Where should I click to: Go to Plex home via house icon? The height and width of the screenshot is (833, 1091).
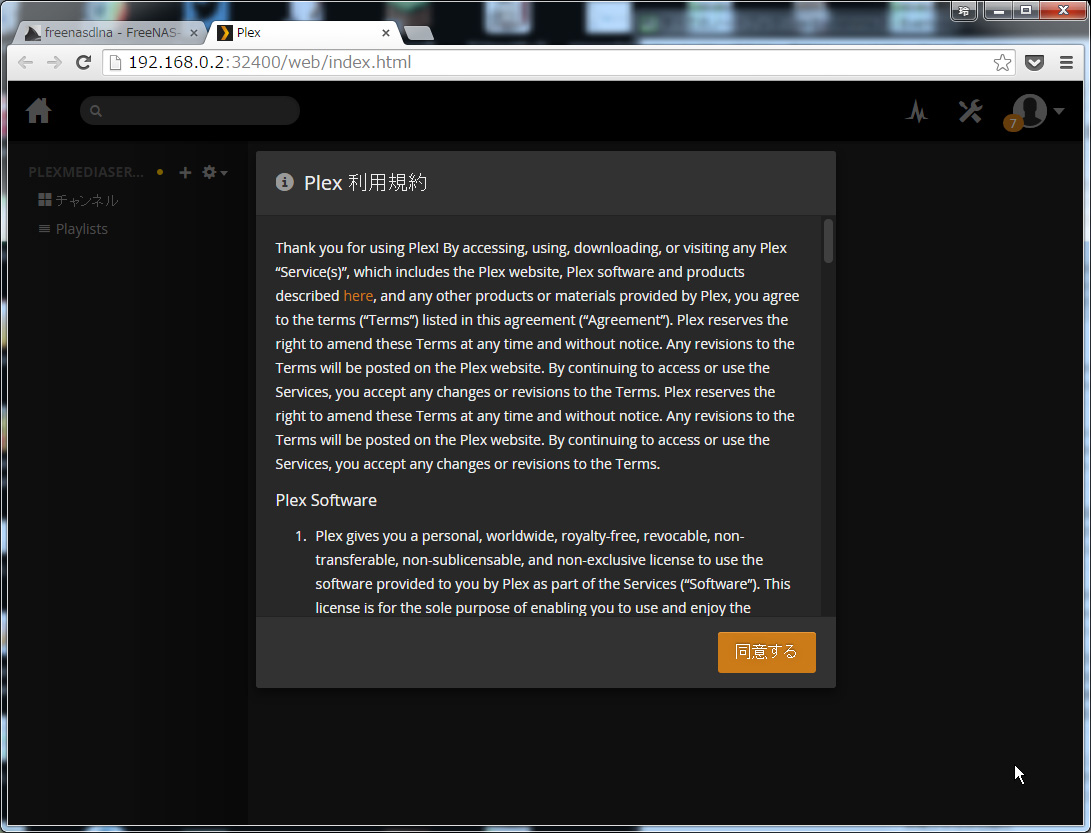pyautogui.click(x=39, y=111)
